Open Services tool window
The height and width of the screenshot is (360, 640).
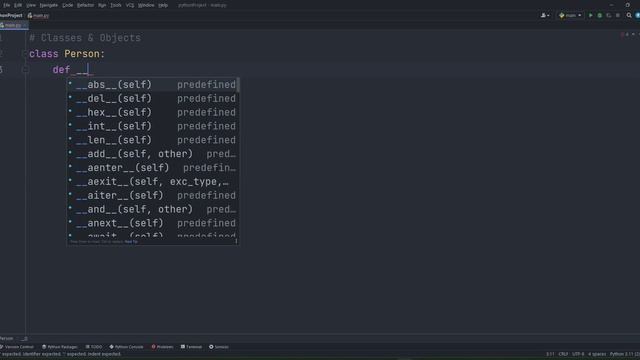(219, 347)
